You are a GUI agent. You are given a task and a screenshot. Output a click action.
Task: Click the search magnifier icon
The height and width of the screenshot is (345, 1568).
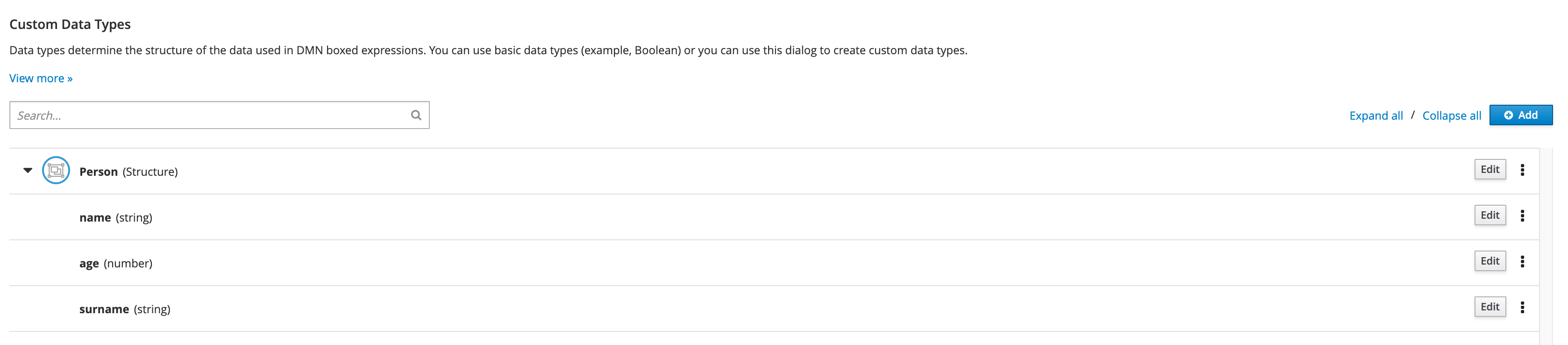pos(416,115)
